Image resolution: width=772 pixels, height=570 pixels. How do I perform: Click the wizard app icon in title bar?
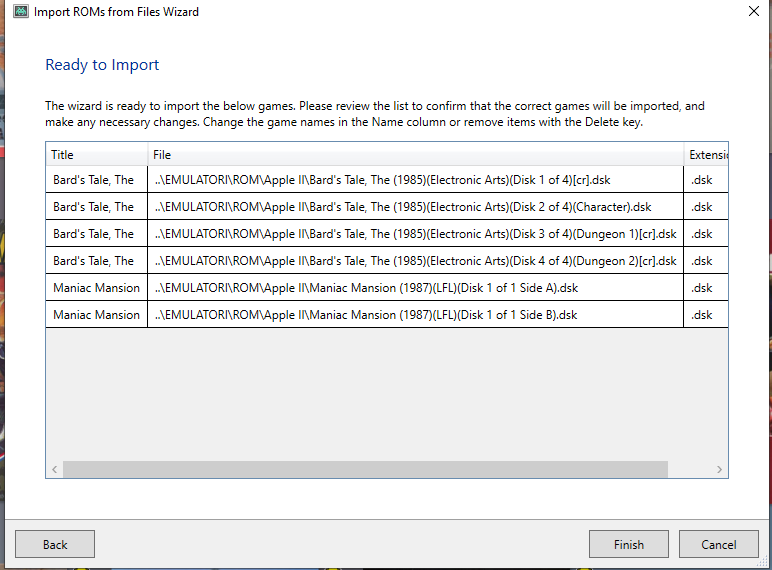pos(21,11)
